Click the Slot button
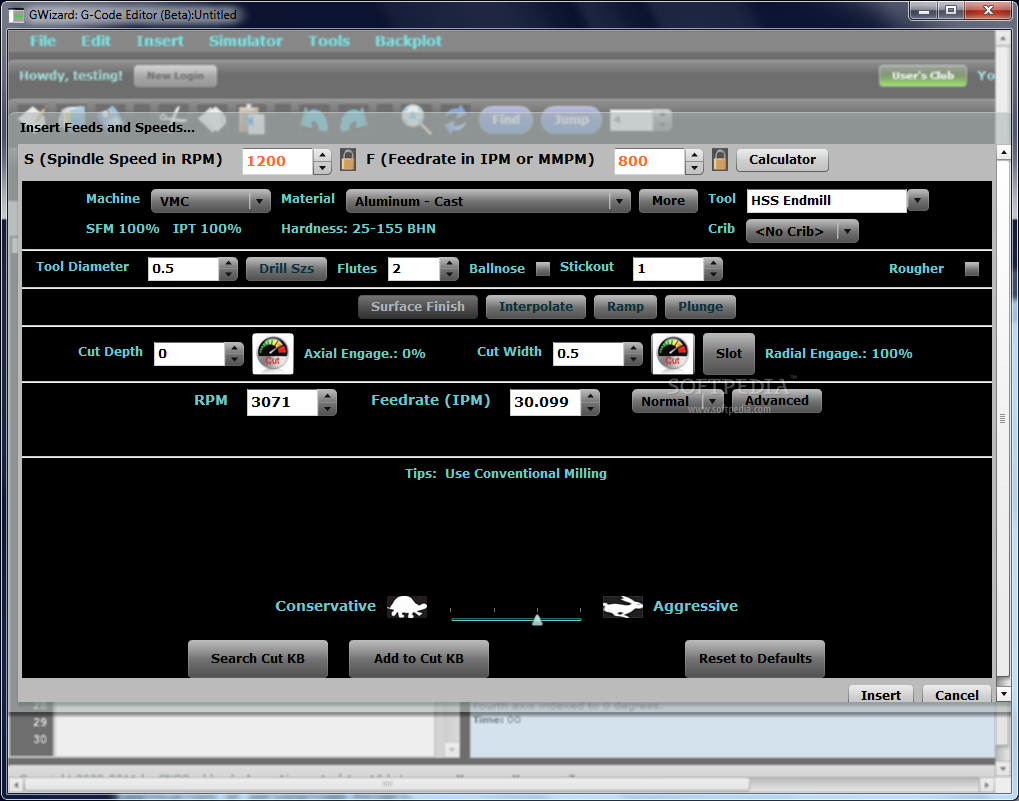Image resolution: width=1019 pixels, height=801 pixels. [x=729, y=353]
